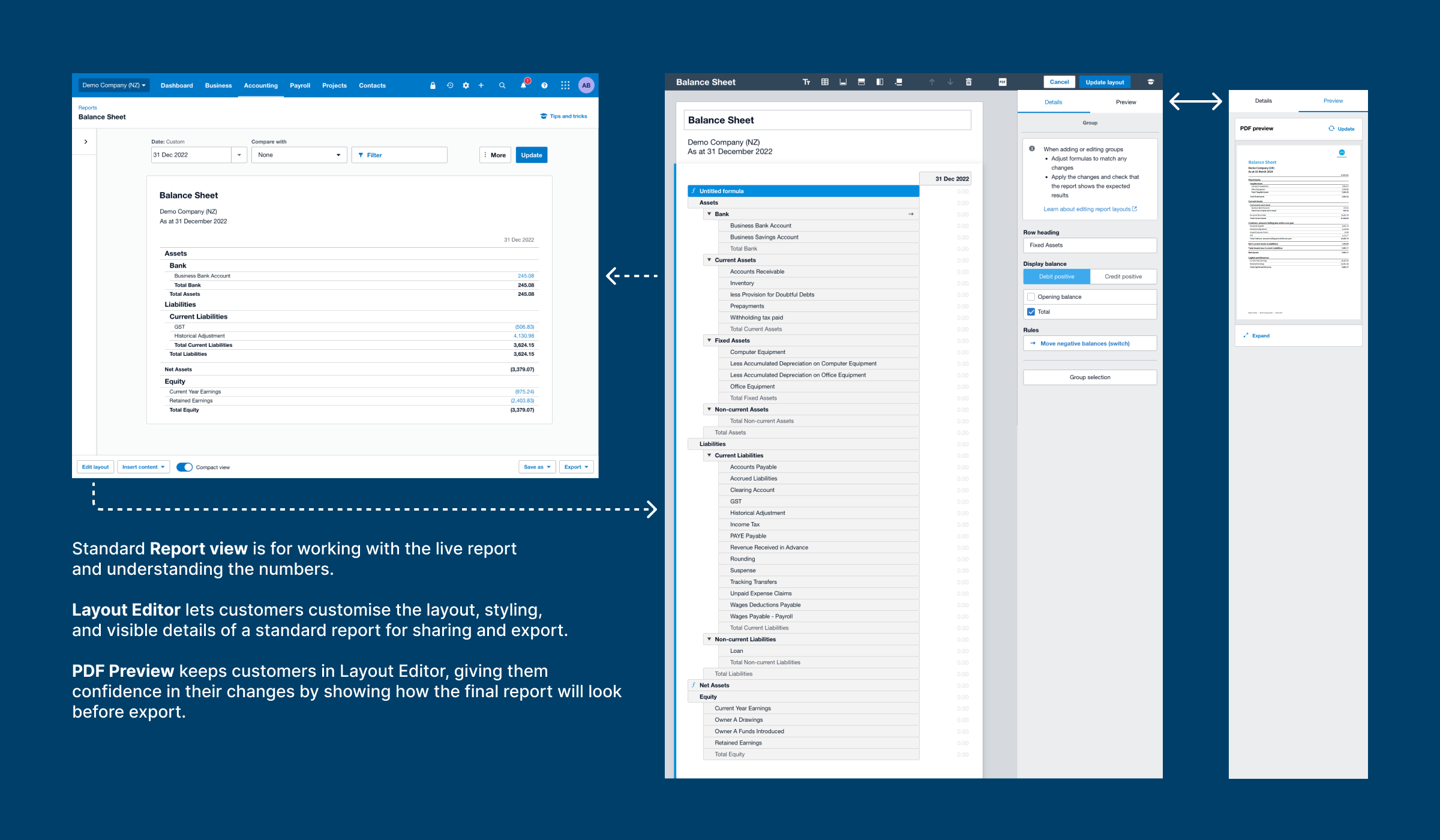Image resolution: width=1440 pixels, height=840 pixels.
Task: Open the date picker dropdown arrow
Action: click(239, 155)
